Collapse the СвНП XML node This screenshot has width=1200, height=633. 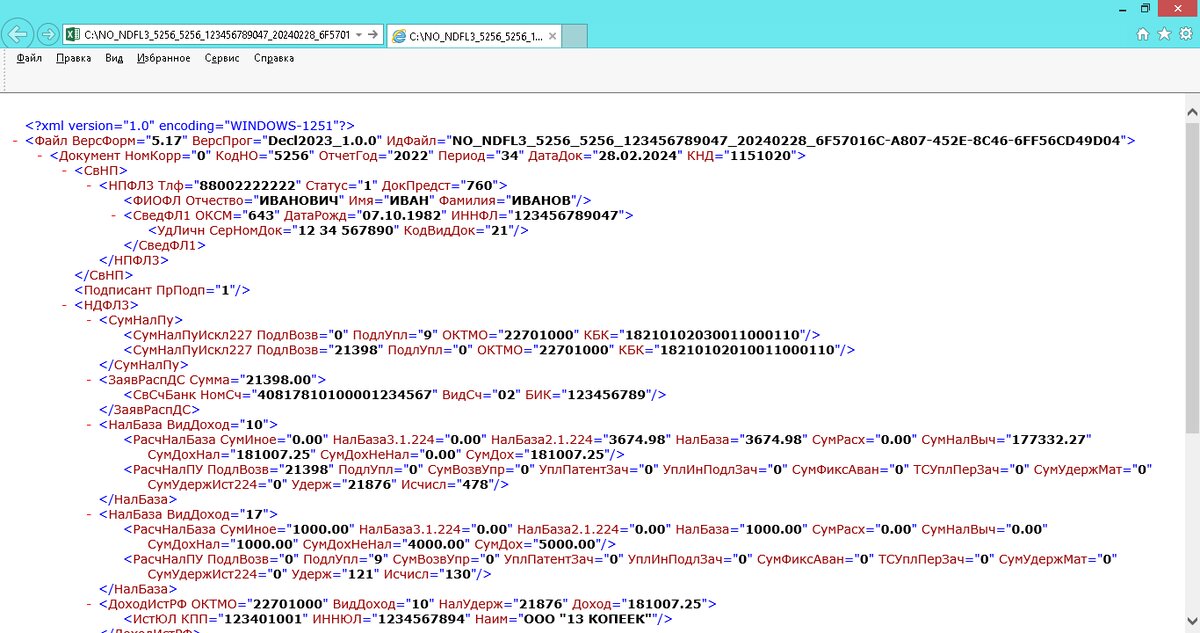click(64, 170)
